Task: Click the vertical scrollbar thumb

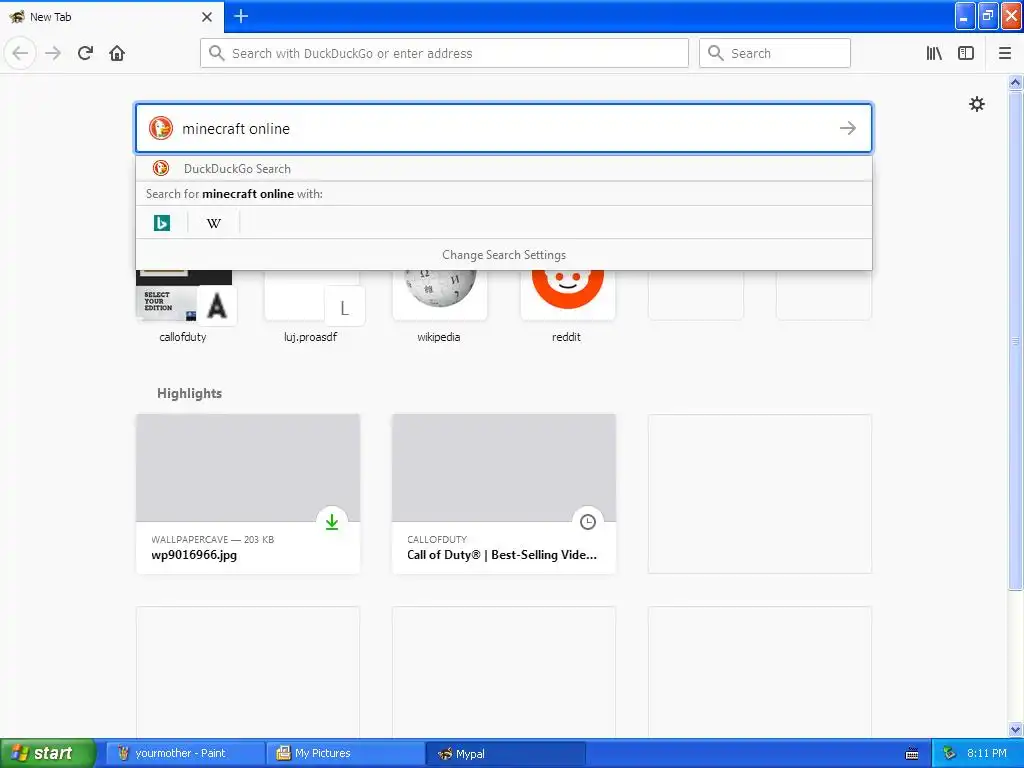Action: pyautogui.click(x=1015, y=340)
